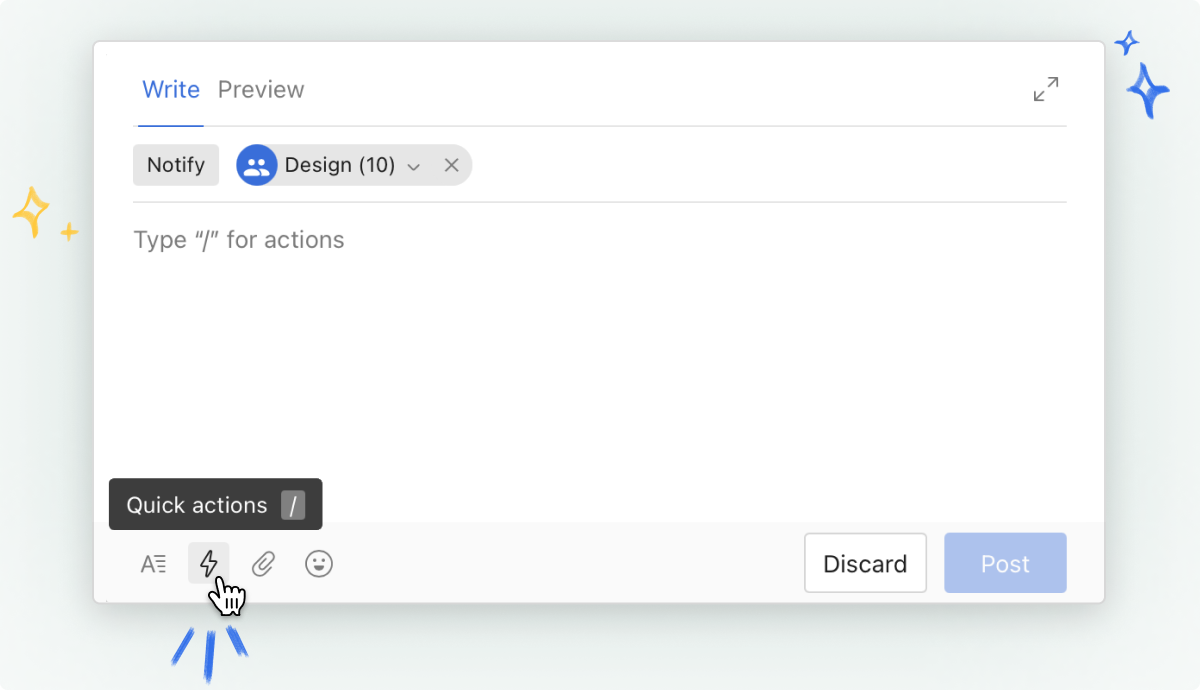Viewport: 1200px width, 690px height.
Task: Open text formatting options icon
Action: click(x=153, y=564)
